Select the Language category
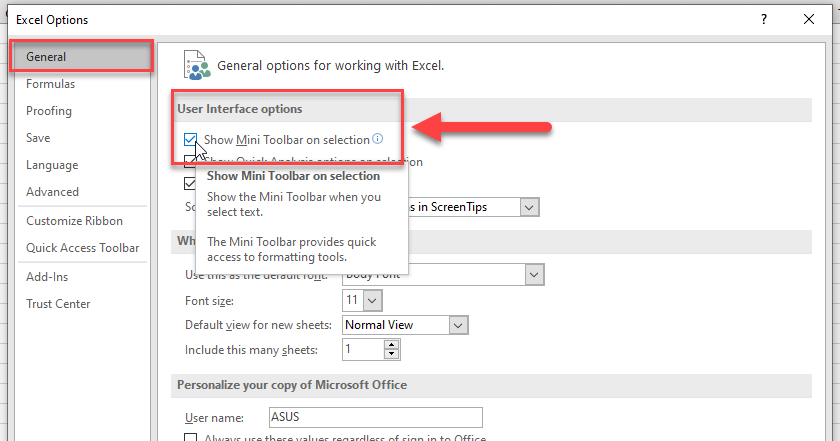The width and height of the screenshot is (840, 441). click(x=52, y=165)
